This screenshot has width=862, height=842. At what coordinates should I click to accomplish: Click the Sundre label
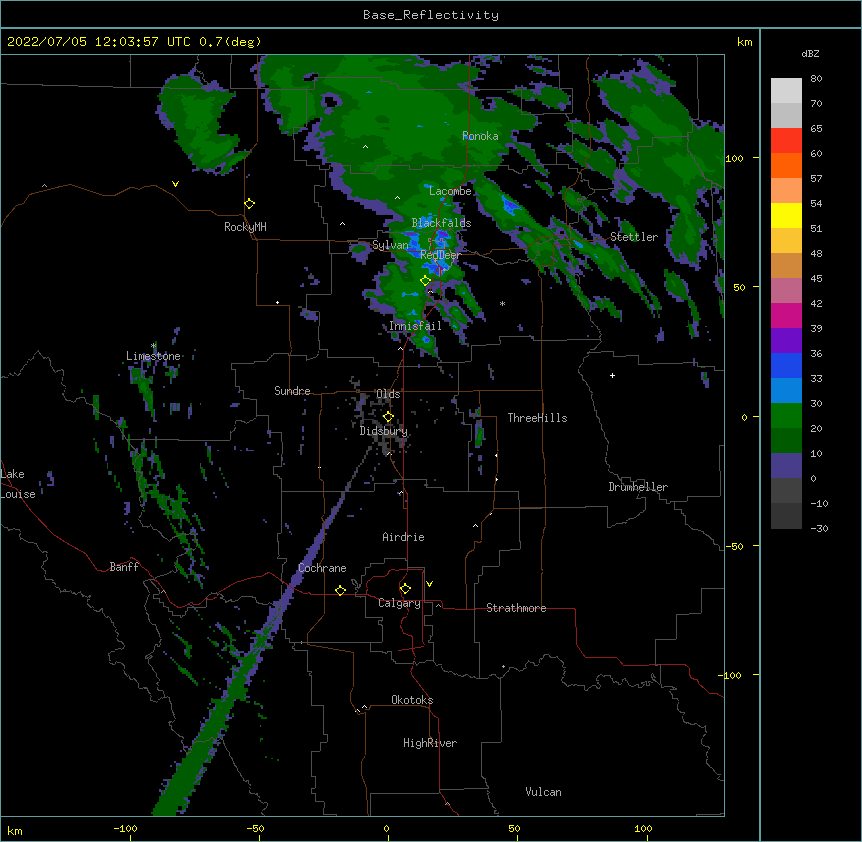[292, 391]
